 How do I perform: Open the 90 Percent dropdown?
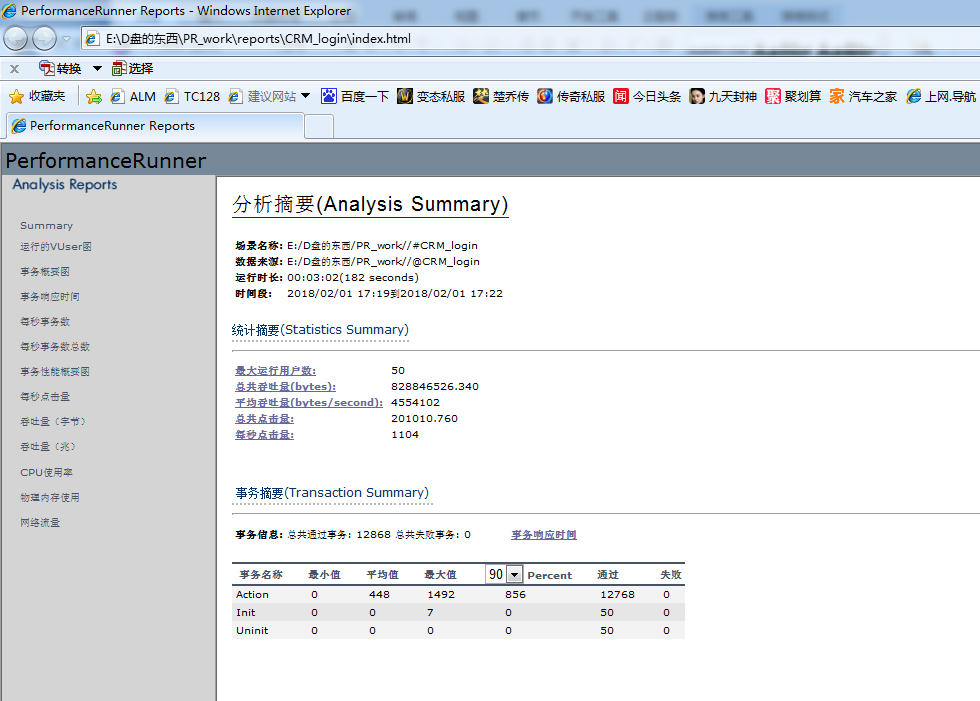tap(514, 575)
